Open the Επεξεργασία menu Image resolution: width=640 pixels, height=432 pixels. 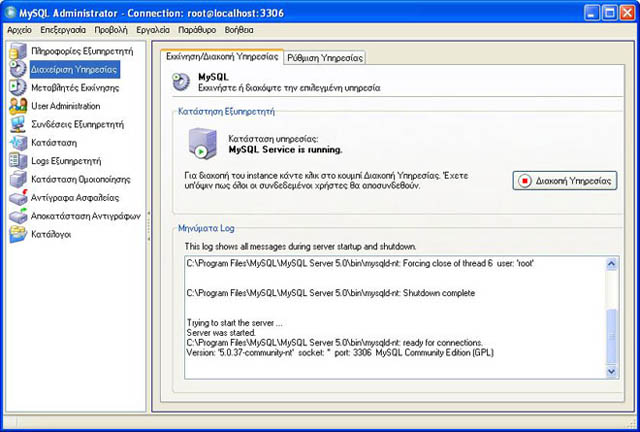[63, 30]
